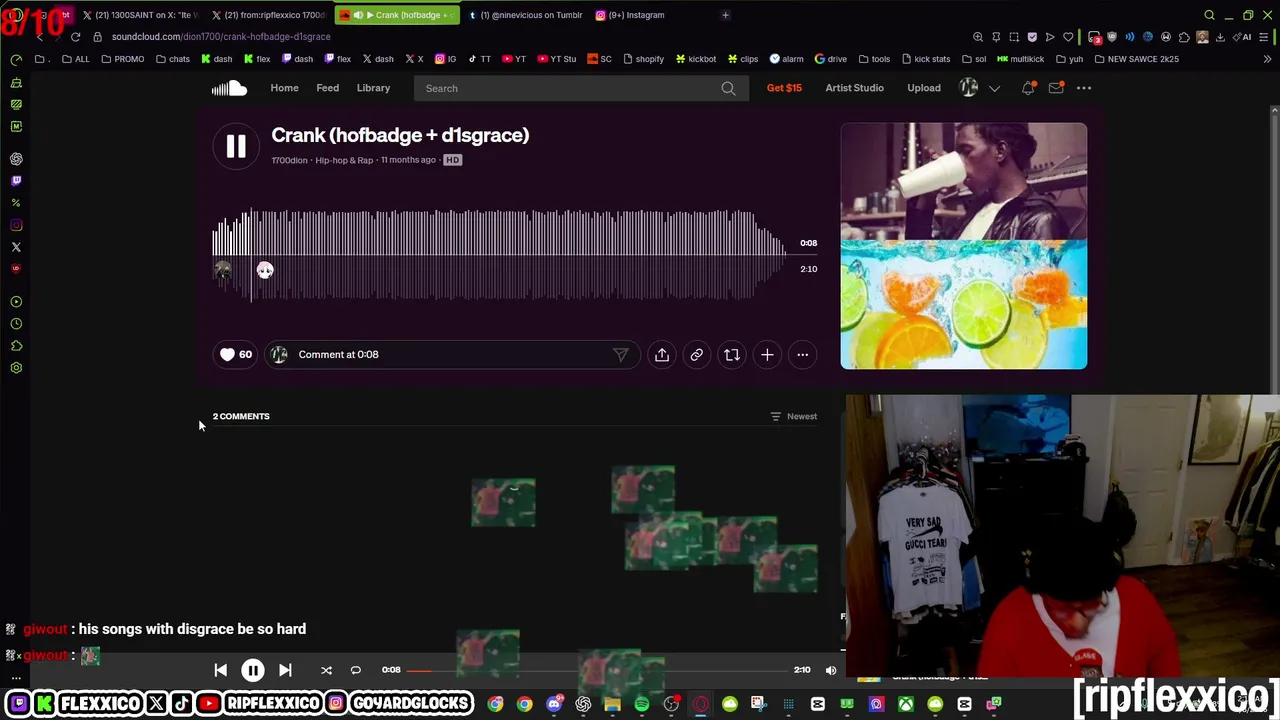Reload the page

point(75,37)
